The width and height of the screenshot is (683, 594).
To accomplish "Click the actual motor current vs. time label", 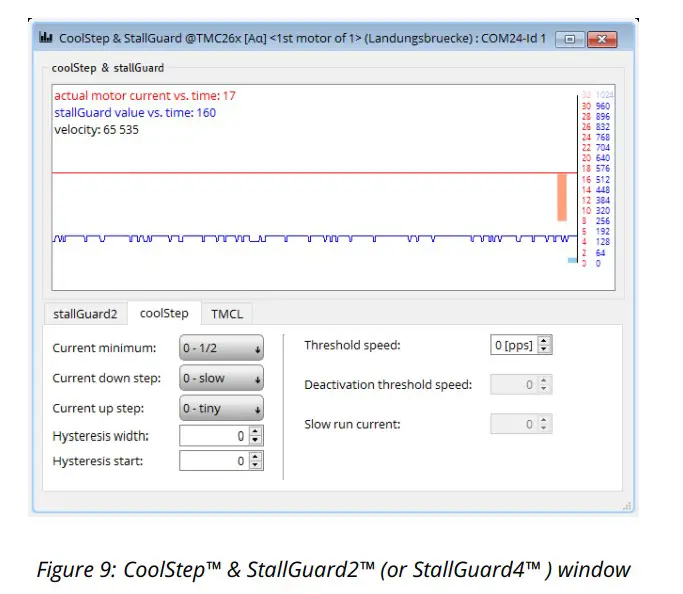I will click(x=145, y=95).
